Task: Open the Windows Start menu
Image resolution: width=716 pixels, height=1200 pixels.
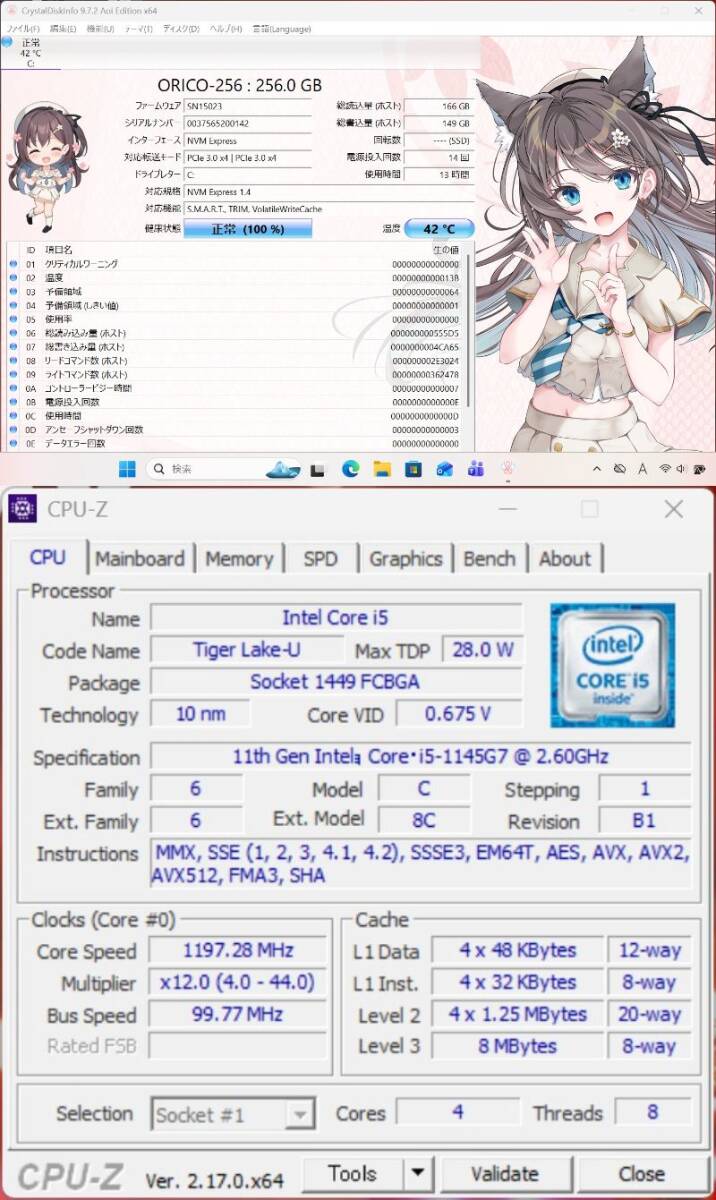Action: coord(128,468)
